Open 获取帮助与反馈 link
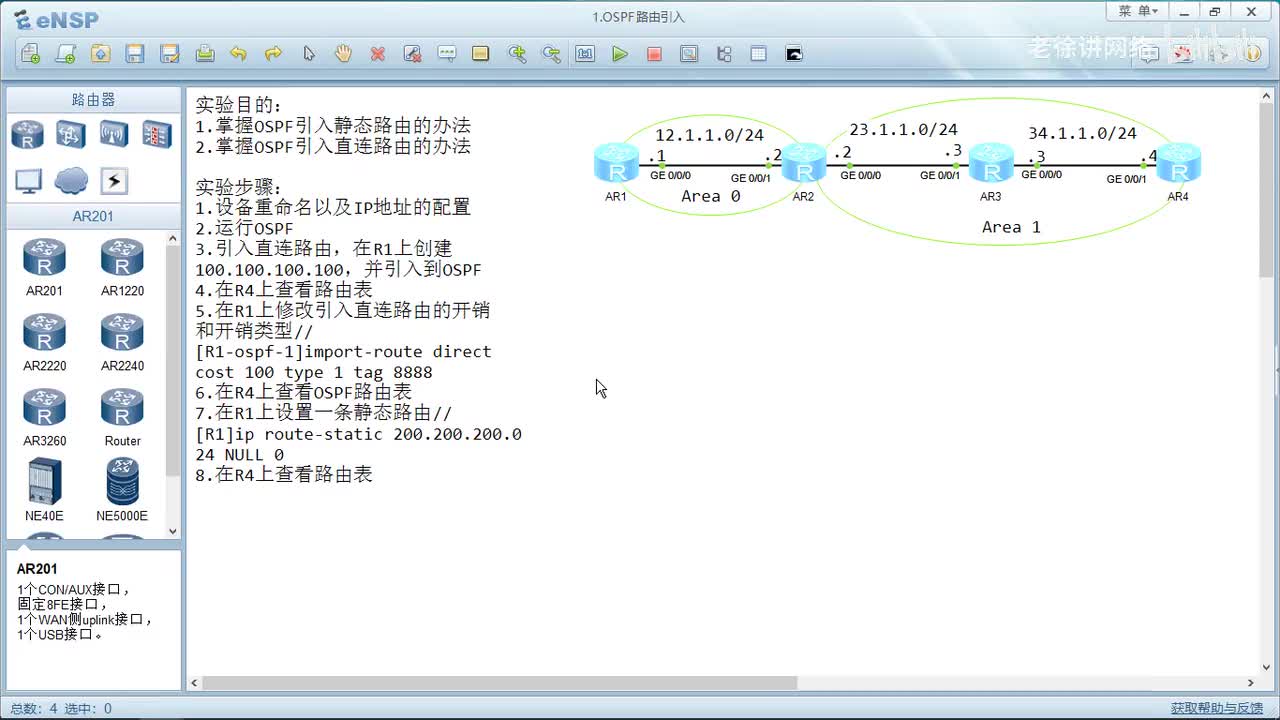The width and height of the screenshot is (1280, 720). pos(1217,708)
